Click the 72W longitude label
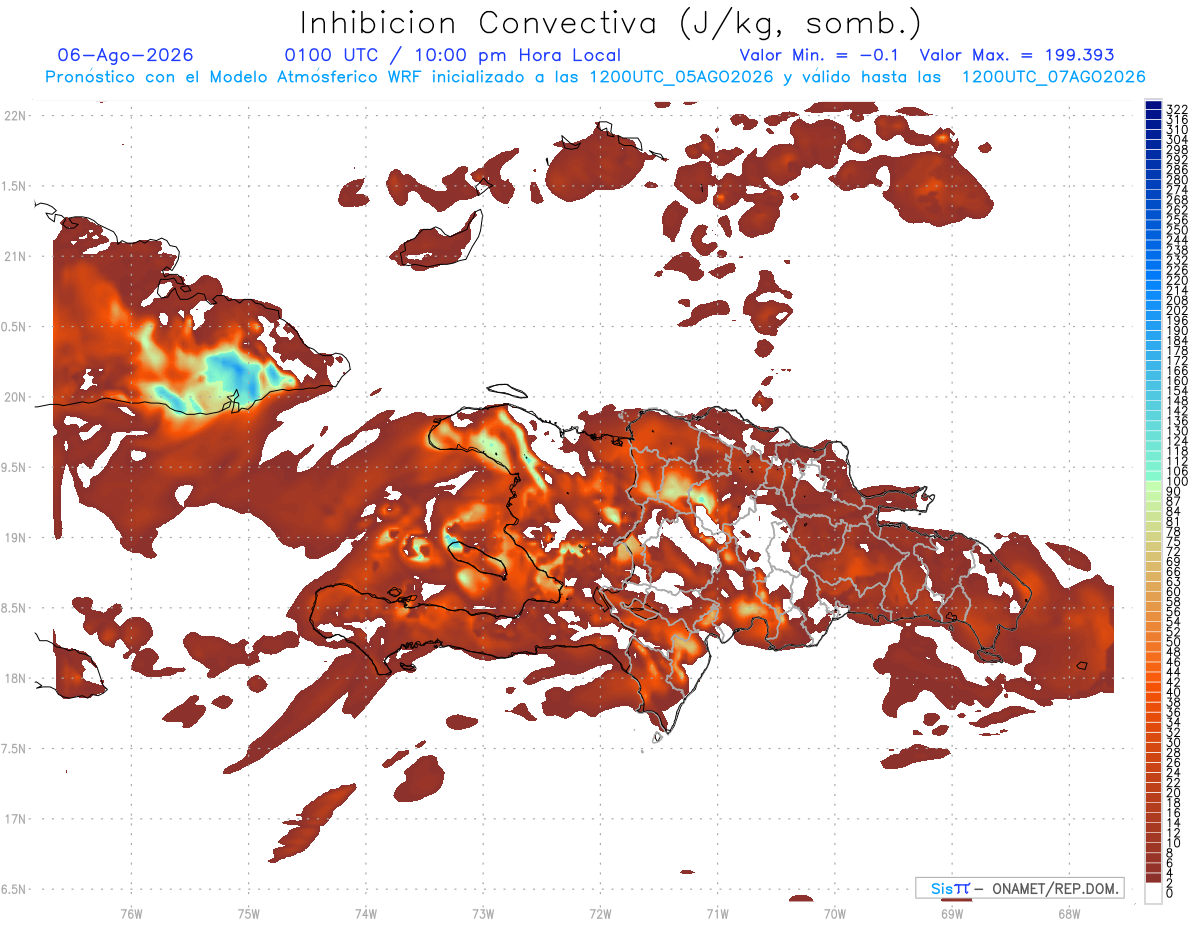This screenshot has width=1200, height=927. coord(600,913)
